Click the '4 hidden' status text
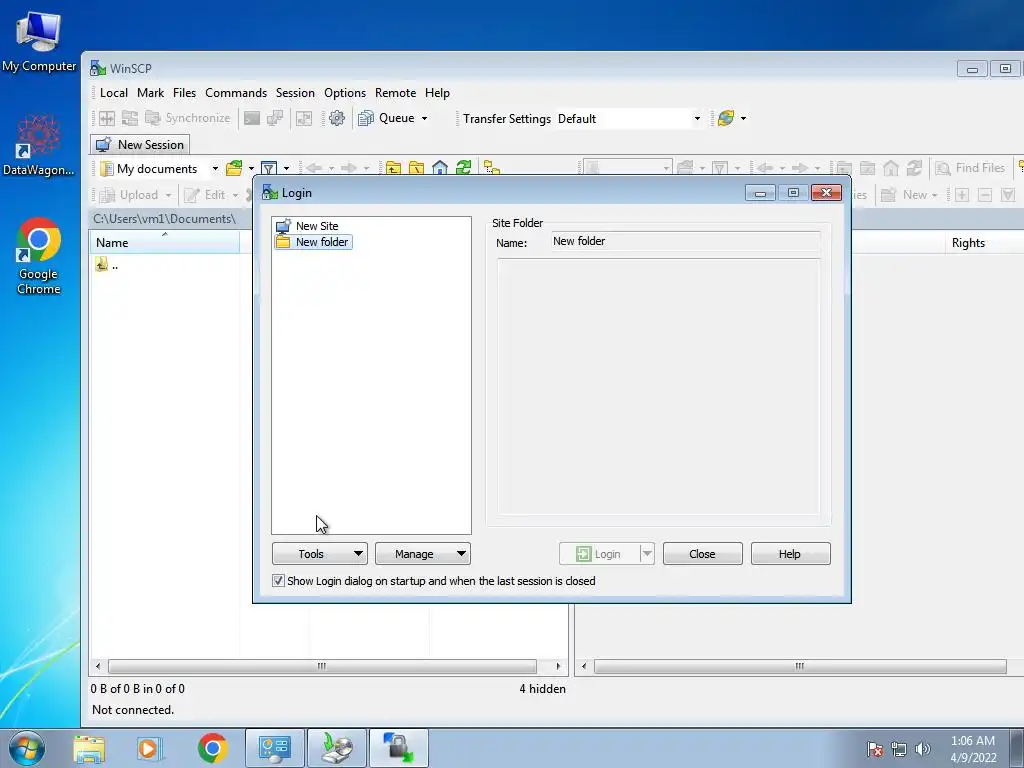The width and height of the screenshot is (1024, 768). 542,689
